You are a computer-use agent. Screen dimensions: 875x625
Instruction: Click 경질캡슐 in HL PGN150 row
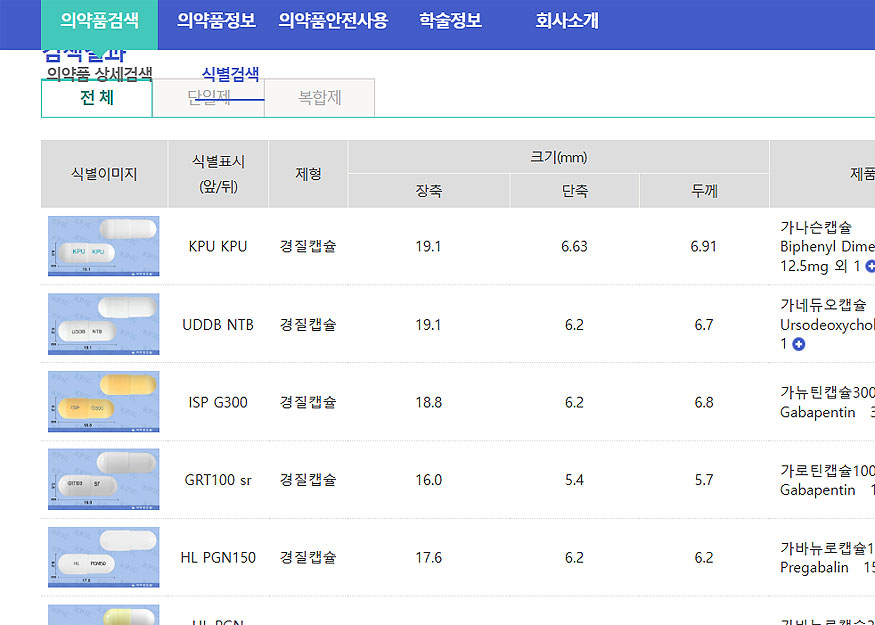click(308, 557)
